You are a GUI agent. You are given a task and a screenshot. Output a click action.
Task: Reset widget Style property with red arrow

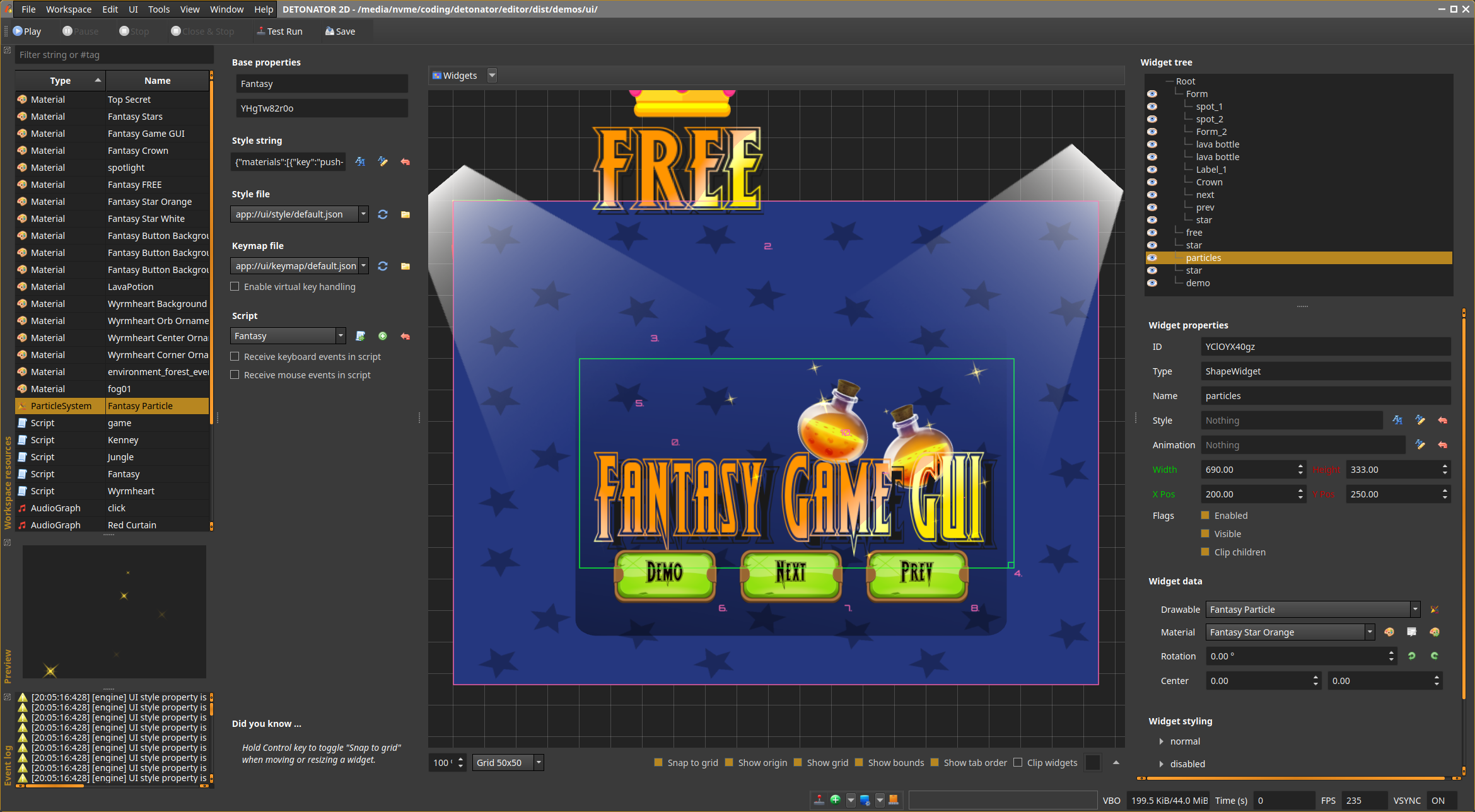[x=1442, y=420]
